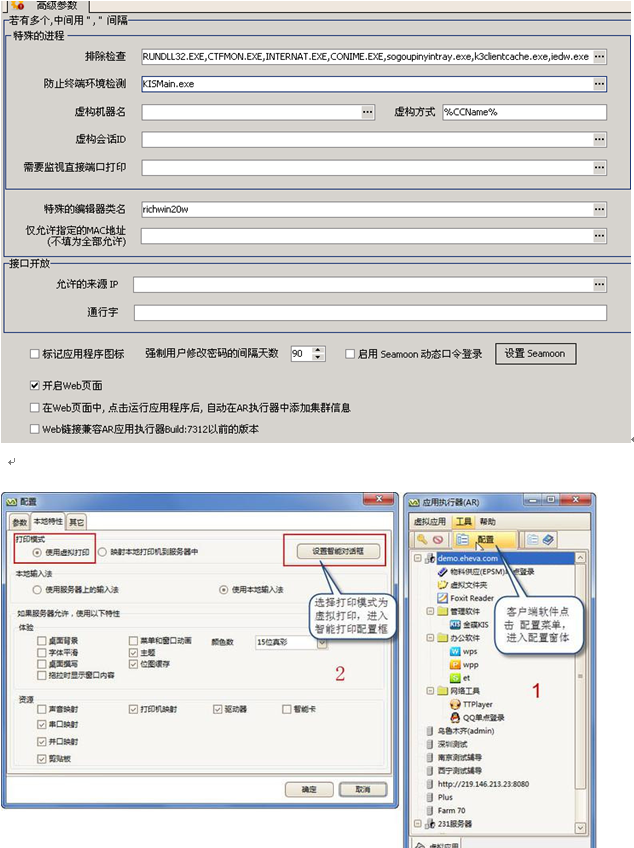
Task: Open the 工具 menu in AR window
Action: (x=464, y=521)
